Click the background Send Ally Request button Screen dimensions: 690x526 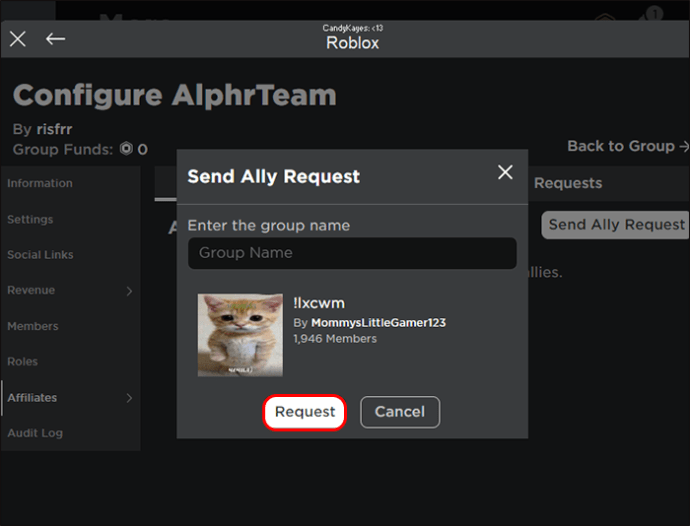pos(616,224)
